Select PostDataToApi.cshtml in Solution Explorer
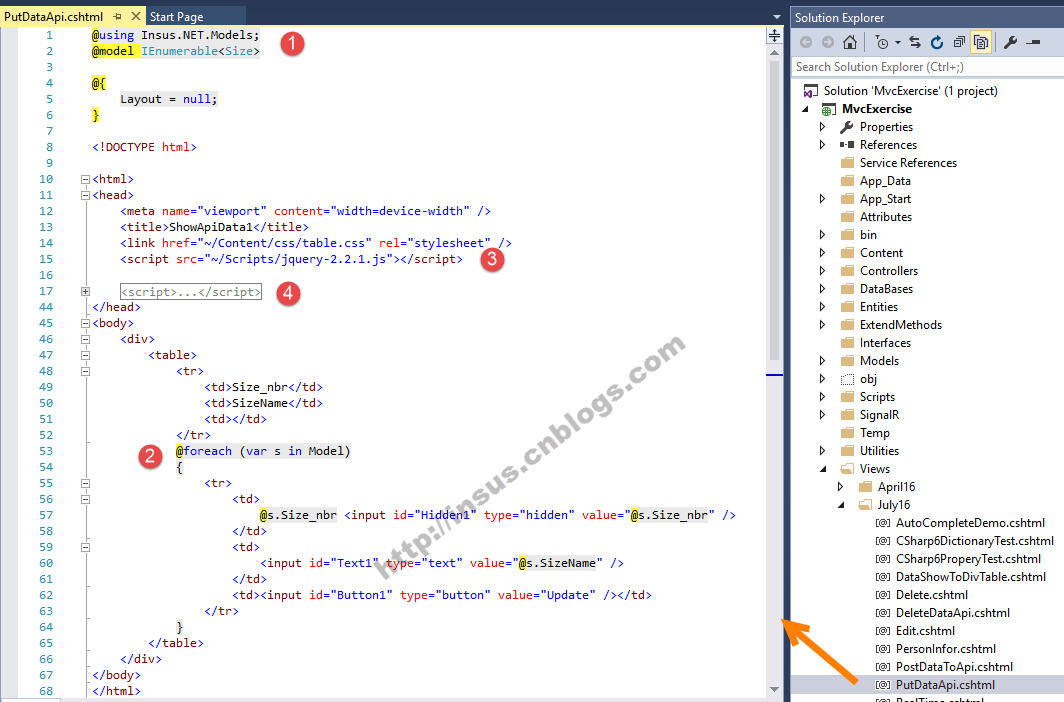Image resolution: width=1064 pixels, height=702 pixels. [x=953, y=667]
